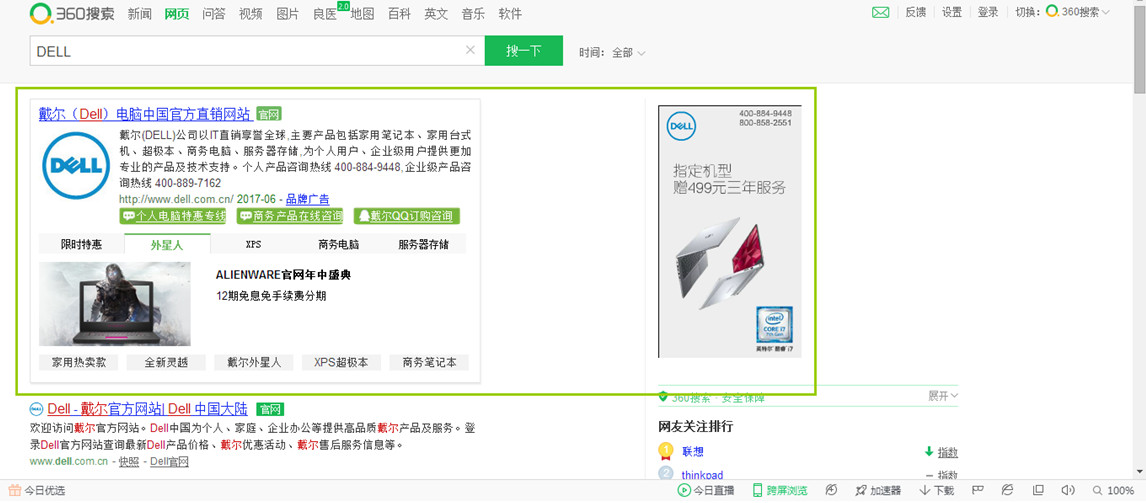Click the Alienware laptop thumbnail image

115,304
